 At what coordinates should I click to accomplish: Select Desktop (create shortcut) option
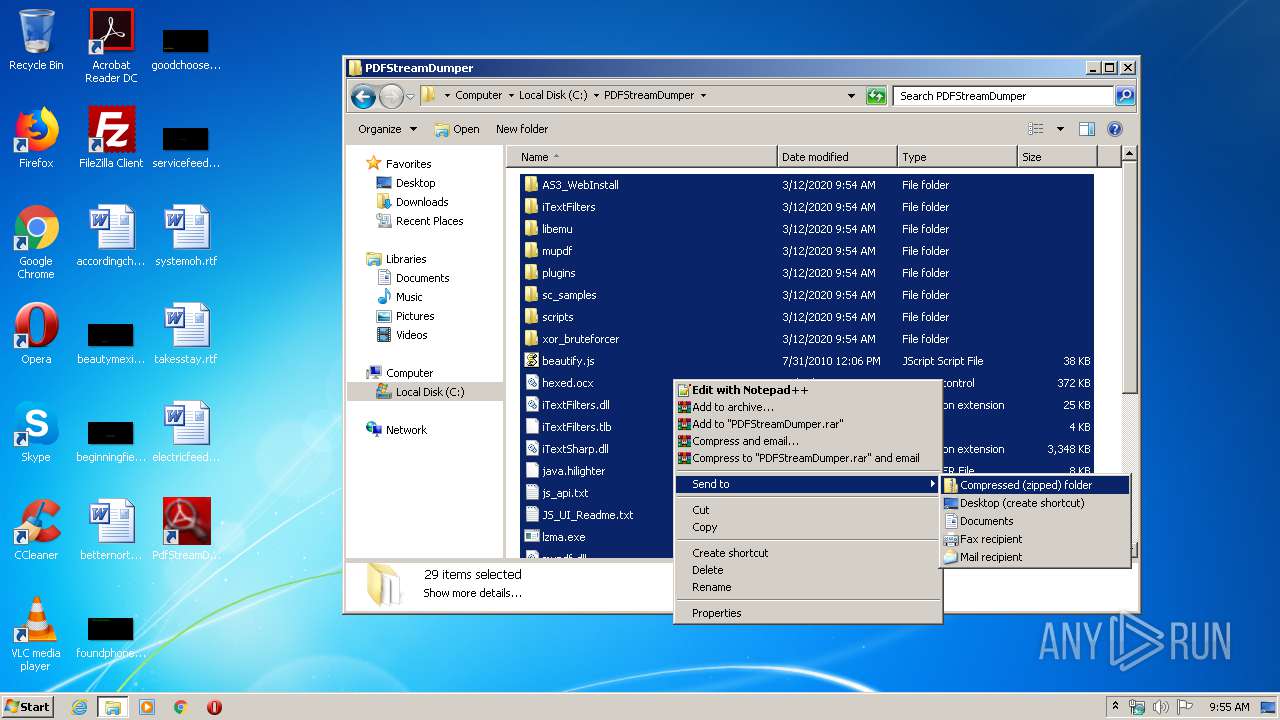tap(1035, 503)
